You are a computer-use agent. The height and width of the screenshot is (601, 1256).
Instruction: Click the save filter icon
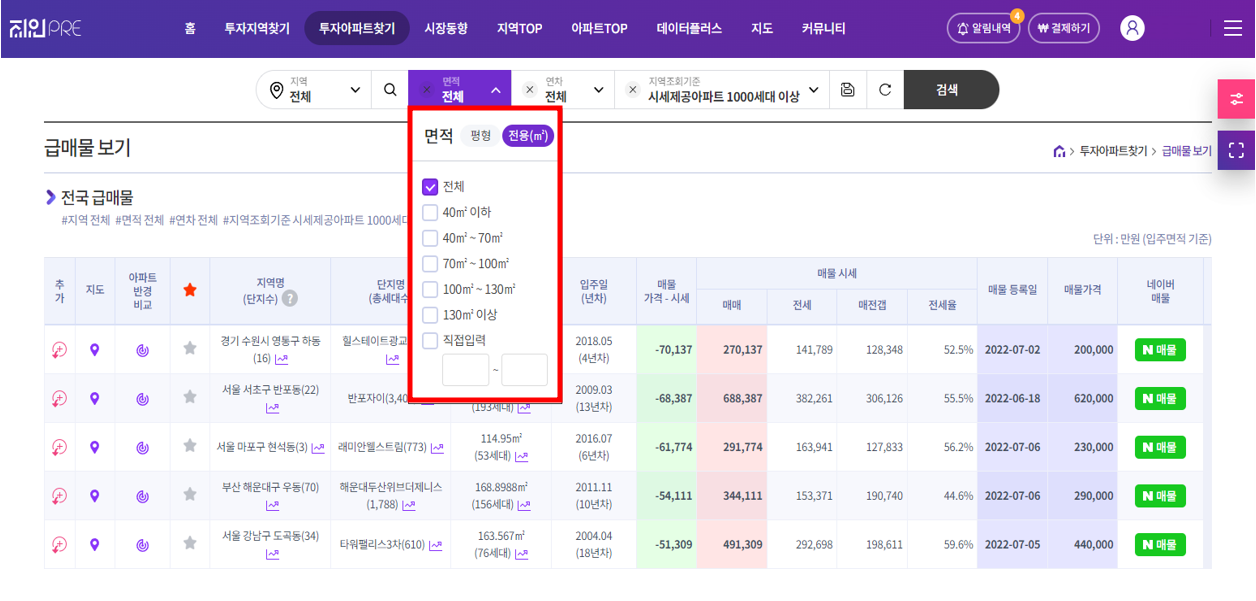[848, 90]
